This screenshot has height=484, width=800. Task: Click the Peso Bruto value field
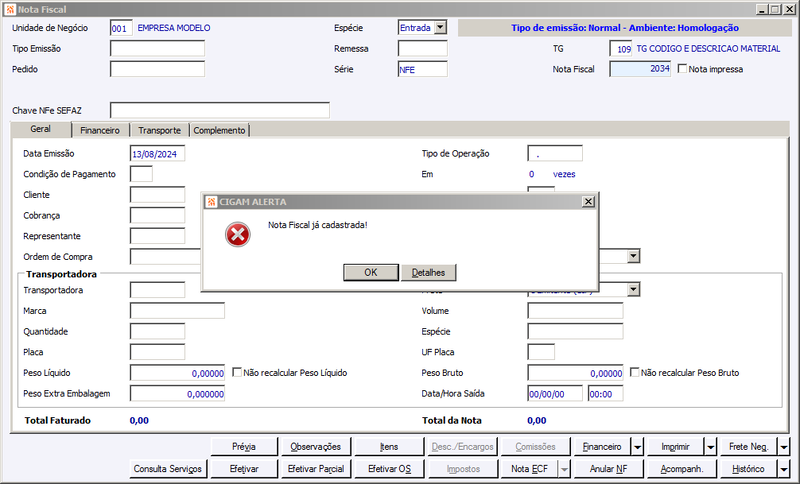point(576,373)
